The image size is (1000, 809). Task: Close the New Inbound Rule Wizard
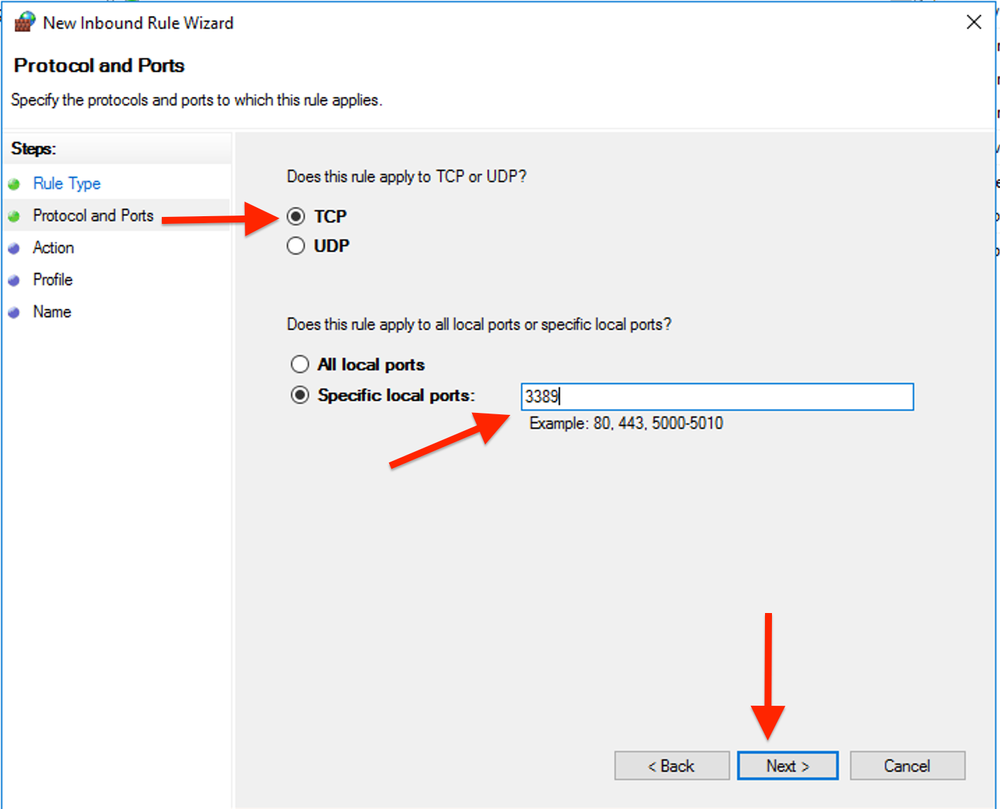pyautogui.click(x=974, y=21)
